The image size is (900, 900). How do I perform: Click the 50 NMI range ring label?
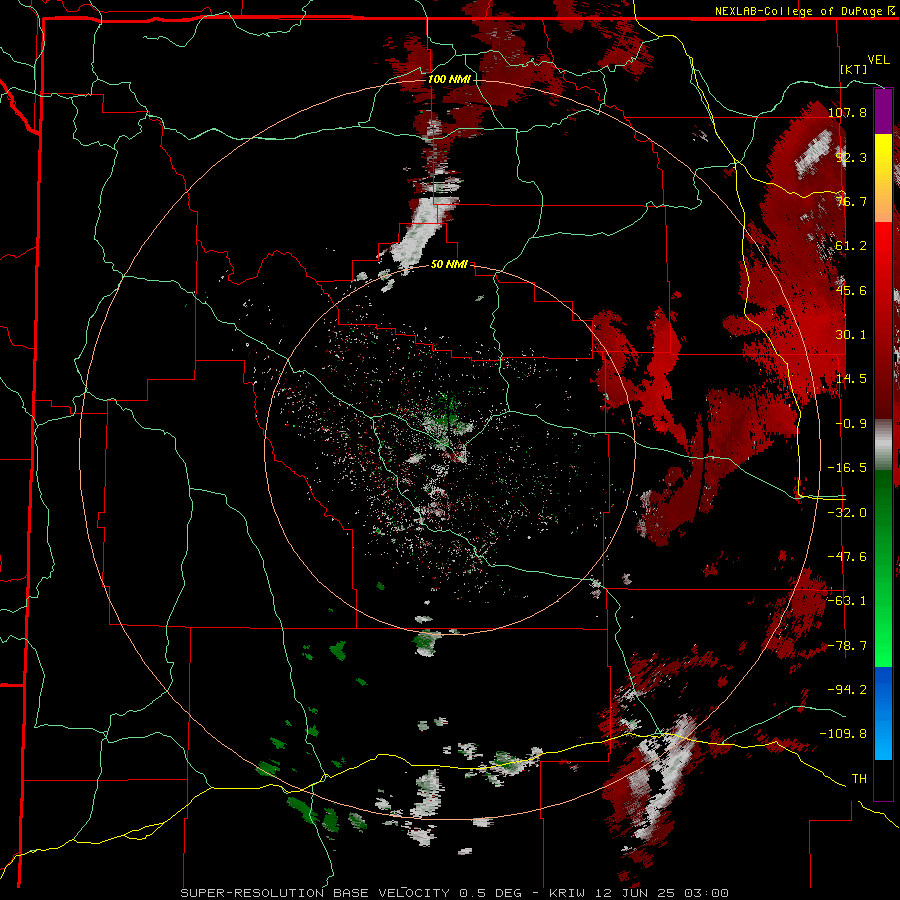(x=449, y=265)
